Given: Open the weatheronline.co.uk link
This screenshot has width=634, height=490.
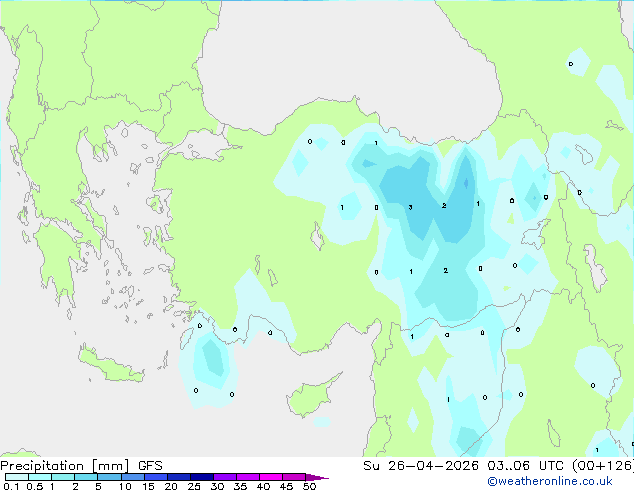Looking at the screenshot, I should (x=550, y=481).
